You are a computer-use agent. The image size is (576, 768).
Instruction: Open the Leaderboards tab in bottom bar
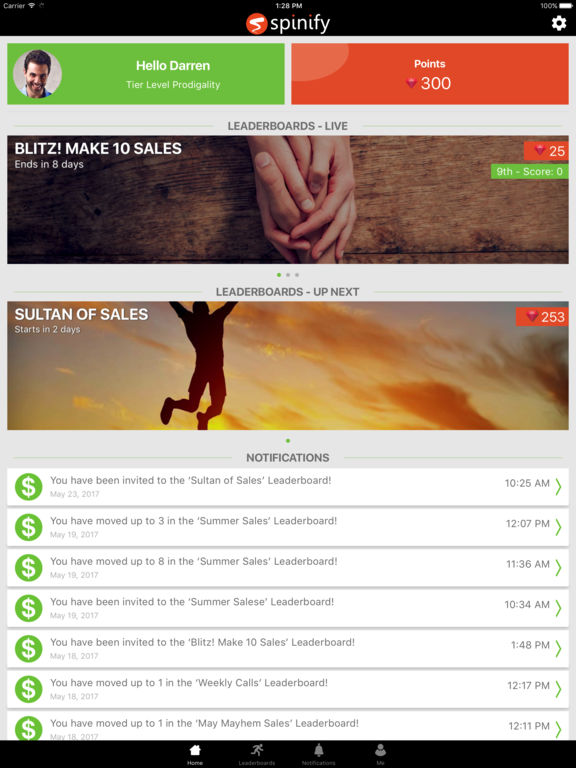(257, 754)
